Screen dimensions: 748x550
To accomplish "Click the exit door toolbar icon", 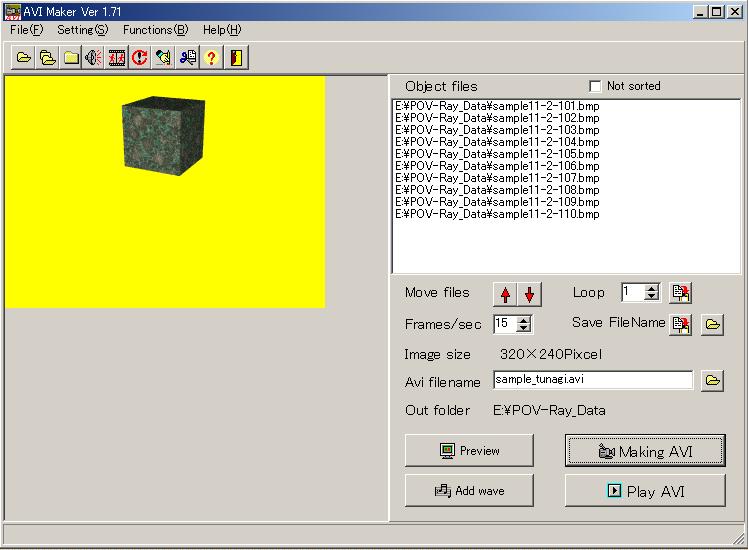I will point(236,58).
